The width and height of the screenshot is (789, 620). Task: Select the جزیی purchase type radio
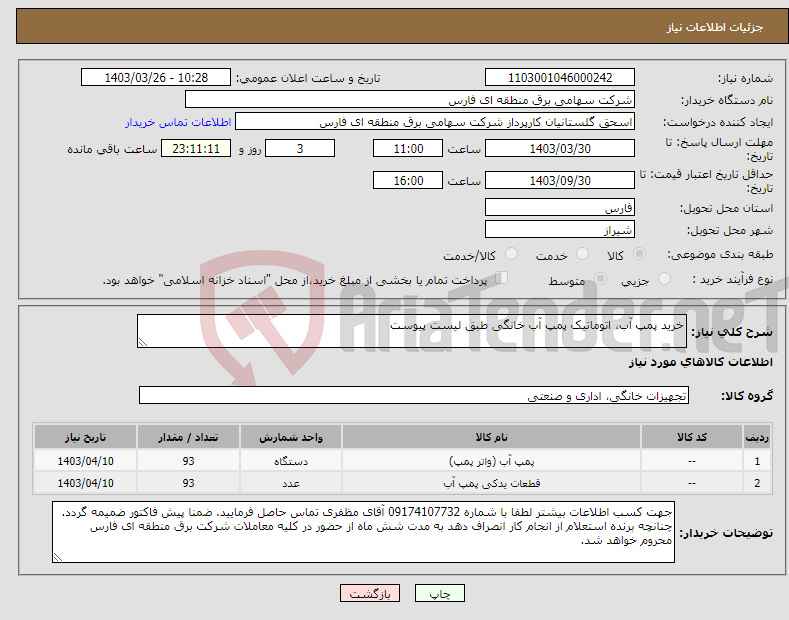[664, 279]
